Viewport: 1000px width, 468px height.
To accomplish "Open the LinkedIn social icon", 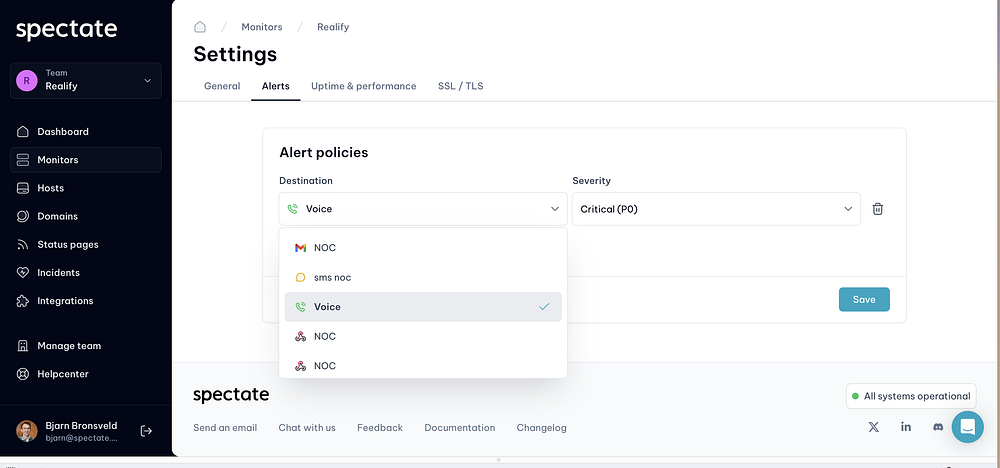I will tap(906, 427).
